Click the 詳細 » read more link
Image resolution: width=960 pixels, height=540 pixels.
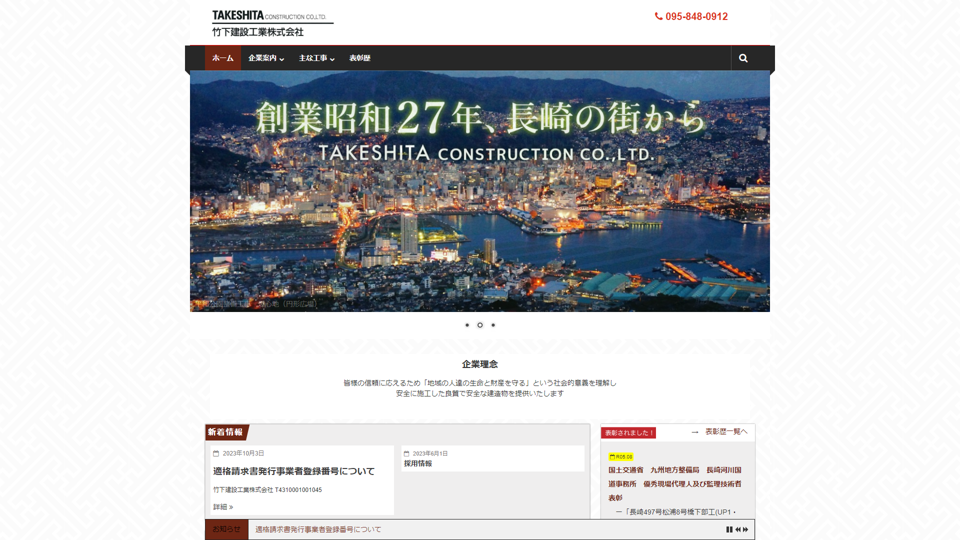pos(223,507)
